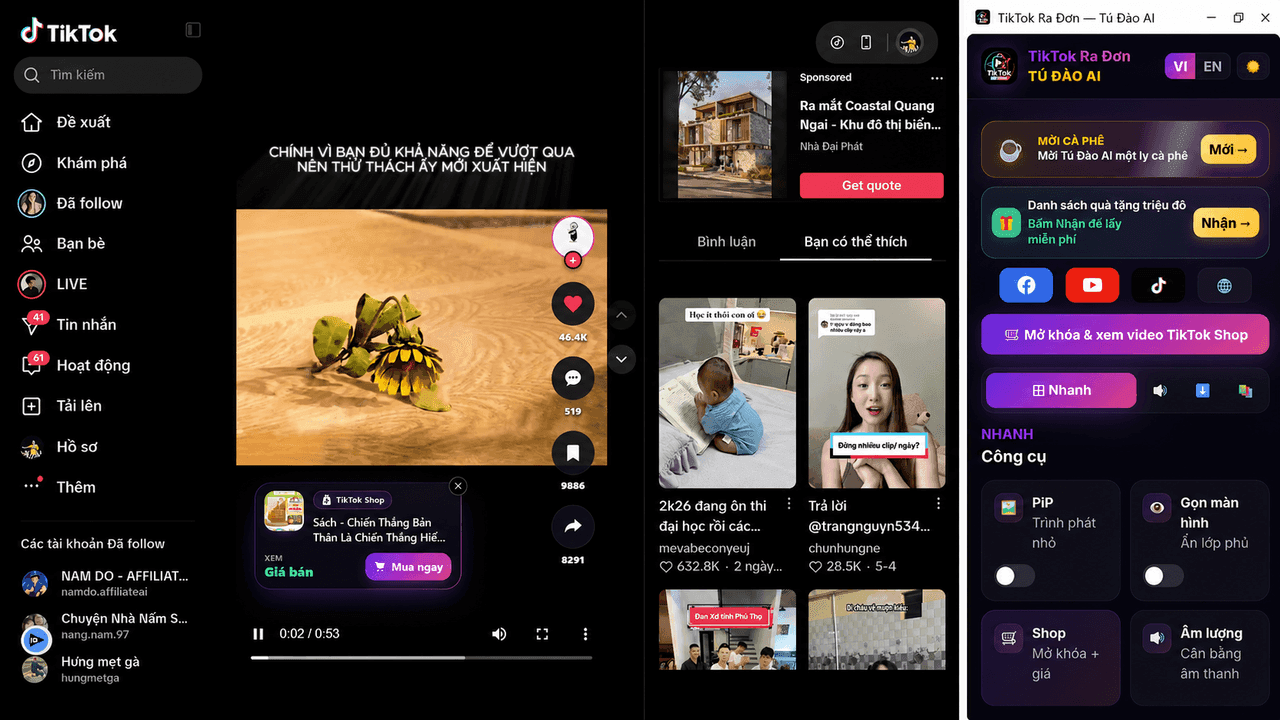The width and height of the screenshot is (1280, 720).
Task: Select the Bạn có thể thích tab
Action: pyautogui.click(x=856, y=241)
